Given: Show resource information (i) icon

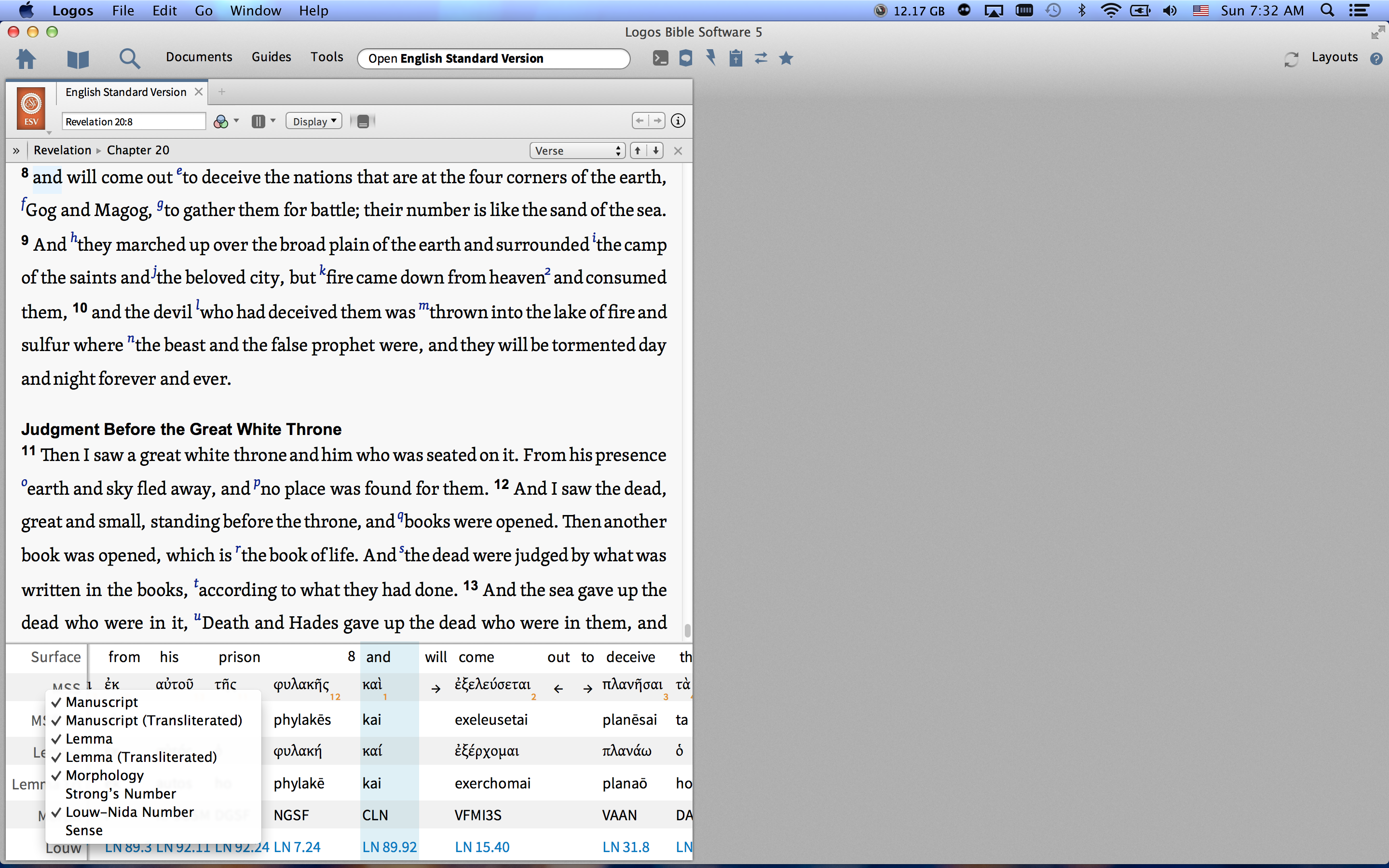Looking at the screenshot, I should pyautogui.click(x=678, y=121).
